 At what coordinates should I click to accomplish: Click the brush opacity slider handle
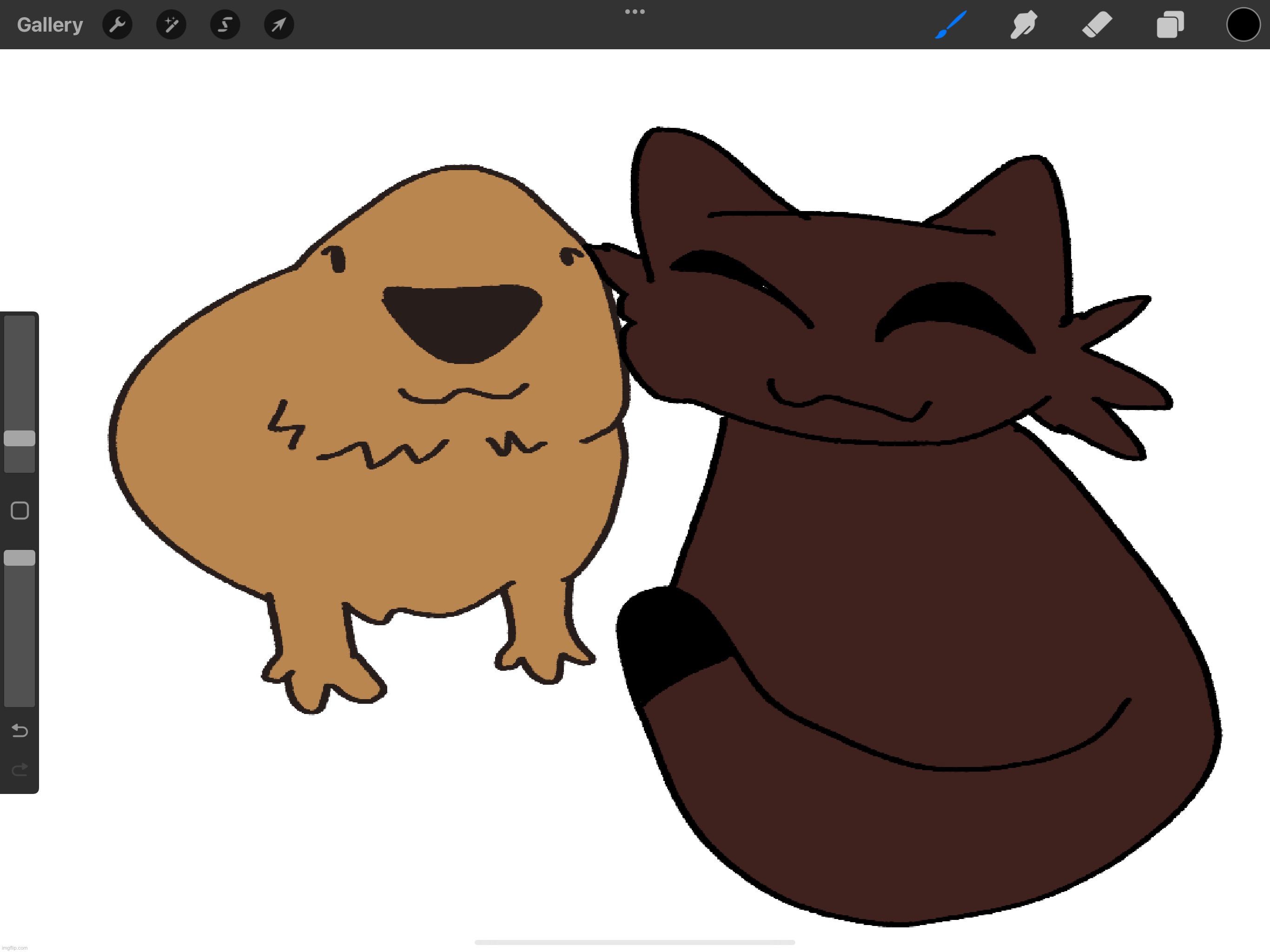point(20,557)
